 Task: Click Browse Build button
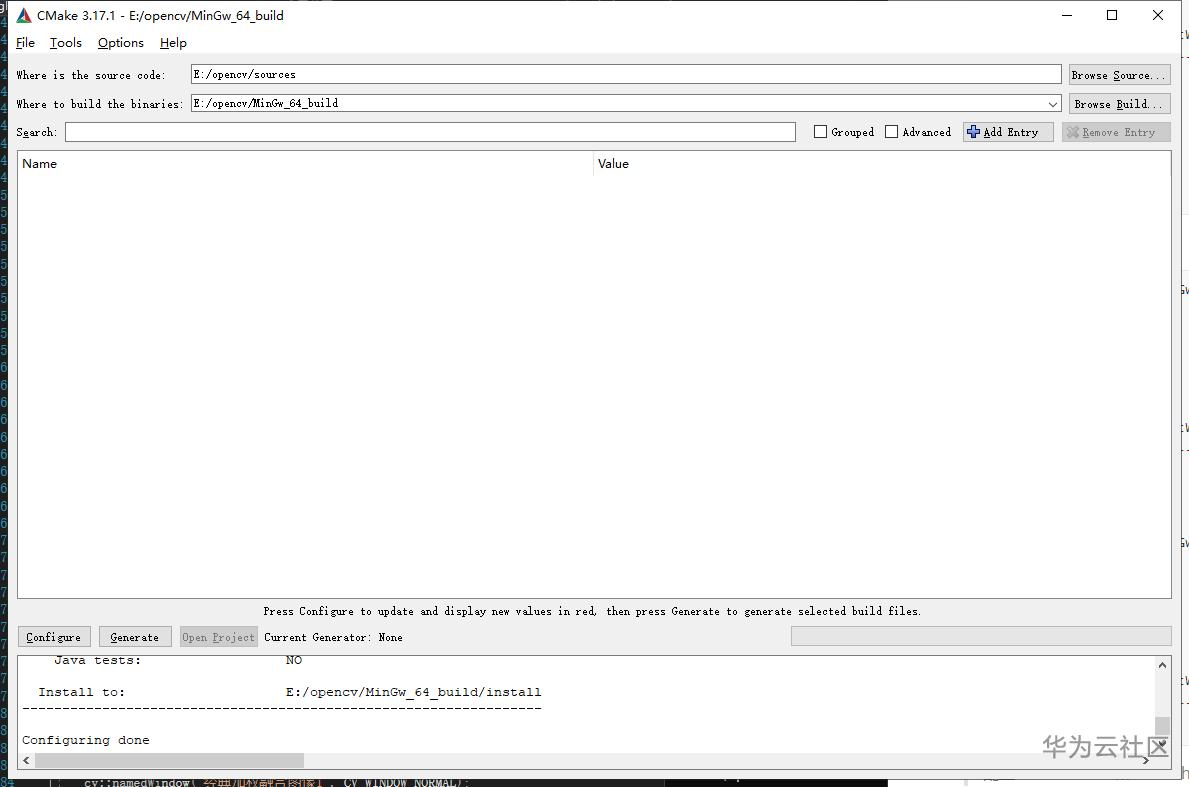(1119, 104)
